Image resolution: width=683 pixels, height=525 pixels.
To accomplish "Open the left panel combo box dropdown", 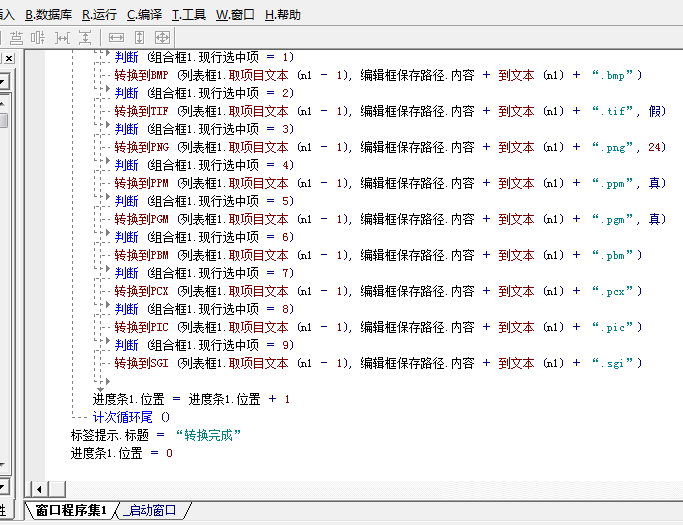I will point(4,81).
